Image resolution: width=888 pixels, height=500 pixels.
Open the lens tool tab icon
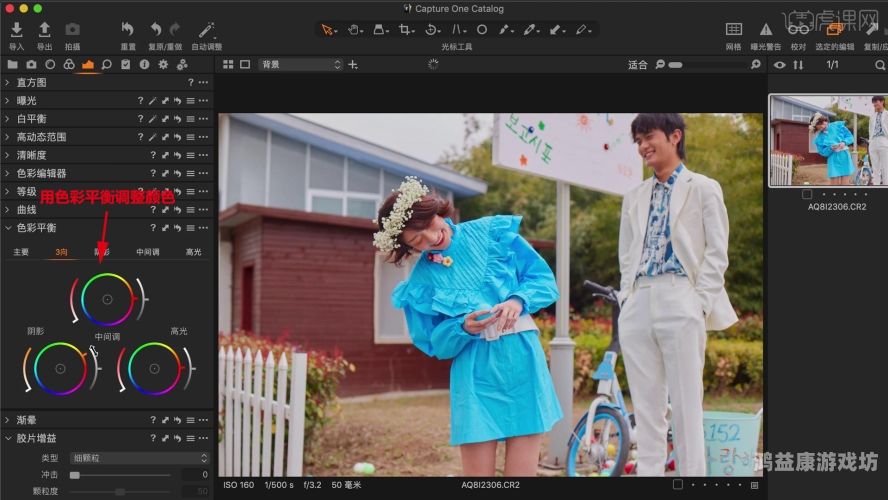[50, 65]
